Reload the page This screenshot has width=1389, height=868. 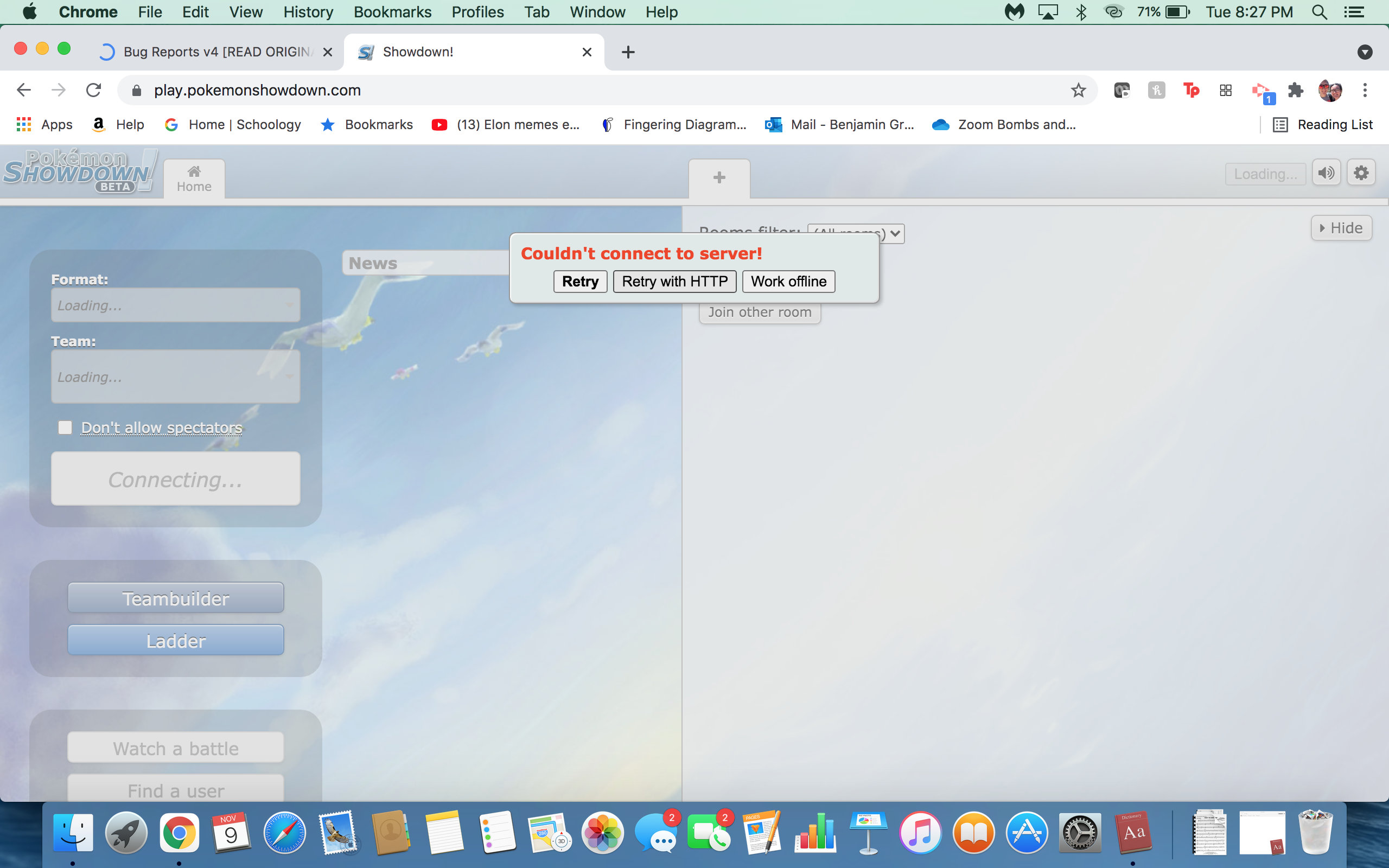93,90
